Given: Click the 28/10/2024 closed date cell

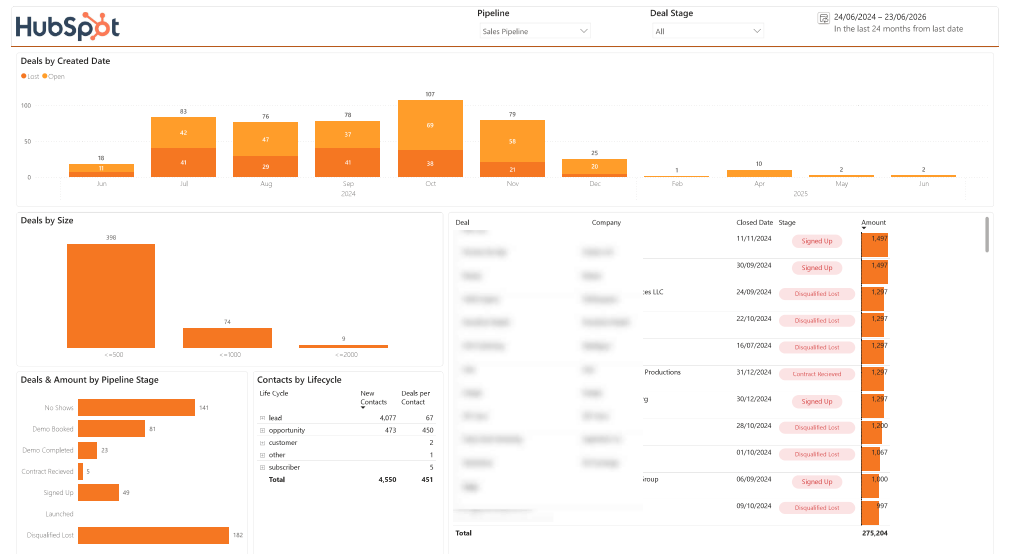Looking at the screenshot, I should tap(754, 426).
